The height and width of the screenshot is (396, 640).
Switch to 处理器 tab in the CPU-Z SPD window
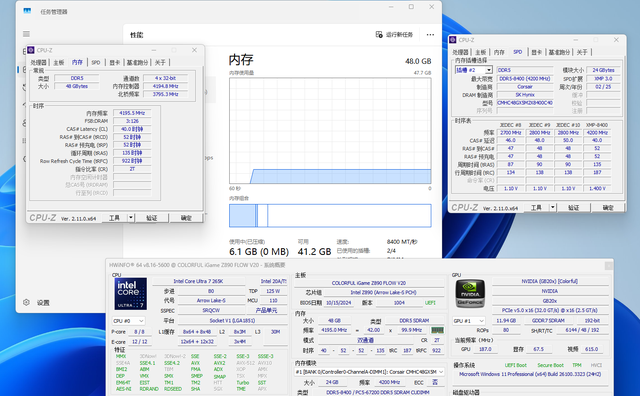460,52
